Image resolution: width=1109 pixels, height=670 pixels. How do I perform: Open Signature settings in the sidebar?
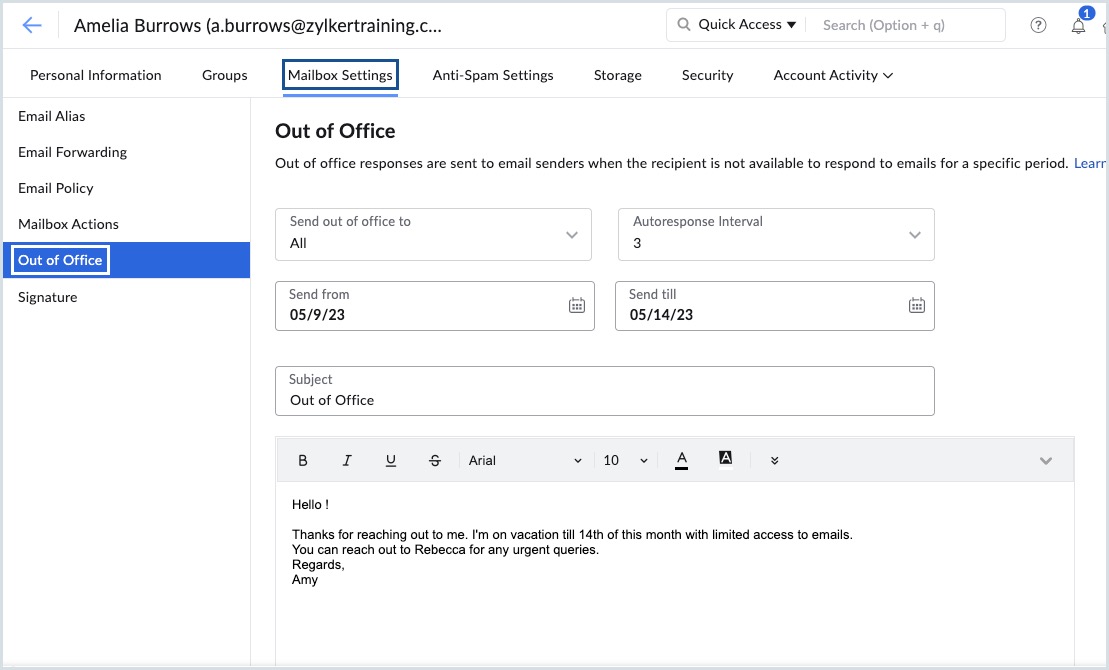click(47, 297)
